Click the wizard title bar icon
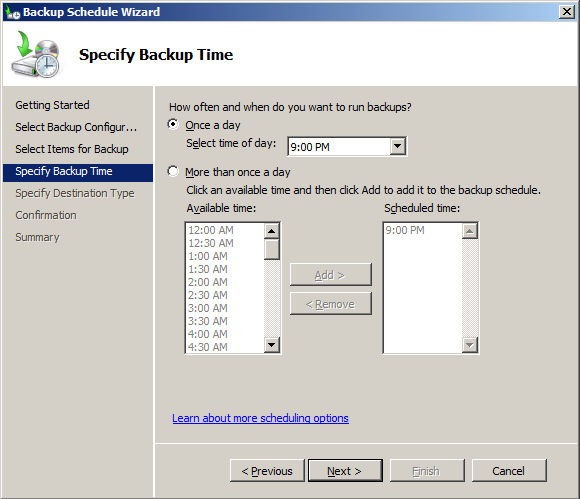The height and width of the screenshot is (499, 580). coord(13,12)
